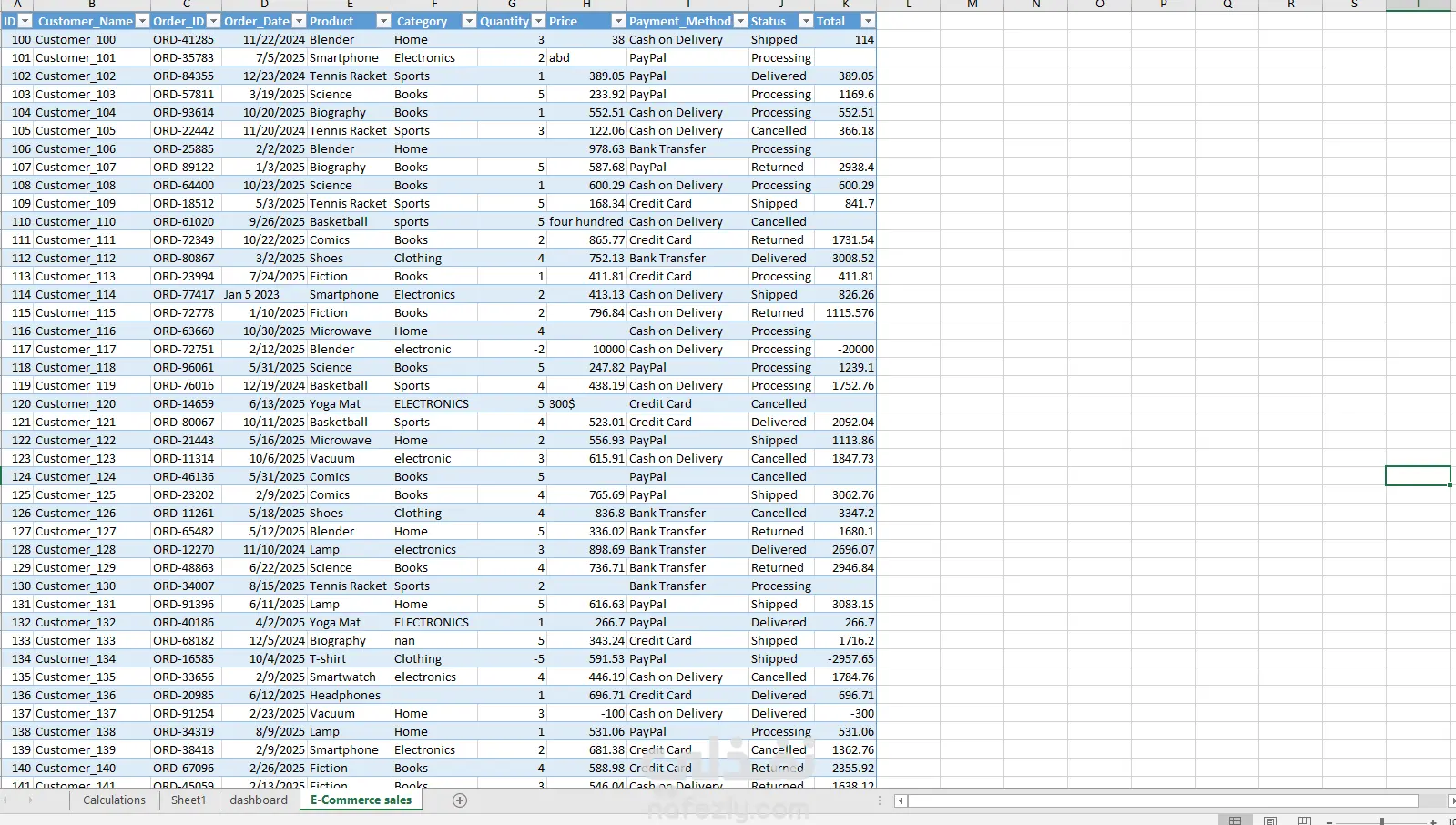Click the left arrow of horizontal scrollbar
The height and width of the screenshot is (825, 1456).
tap(901, 800)
